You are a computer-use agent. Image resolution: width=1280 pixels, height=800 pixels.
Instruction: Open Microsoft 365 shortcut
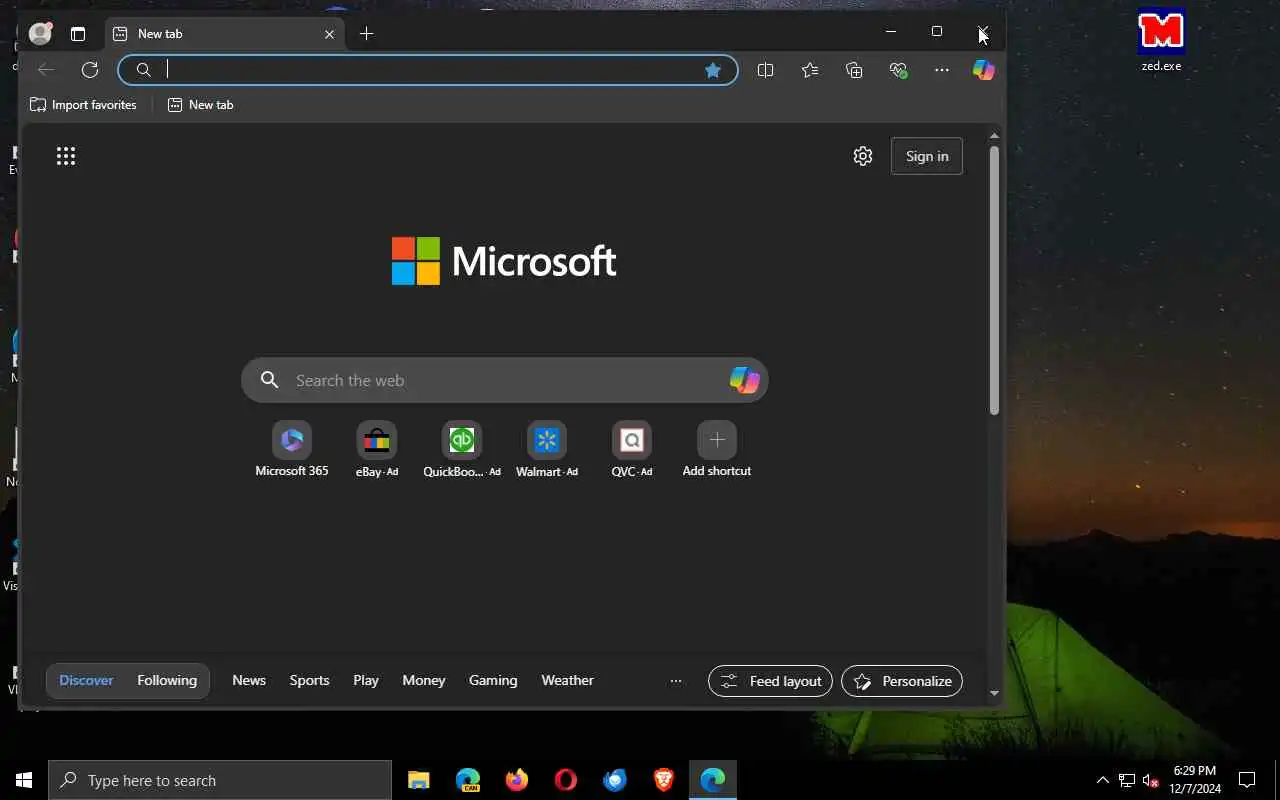click(x=292, y=448)
